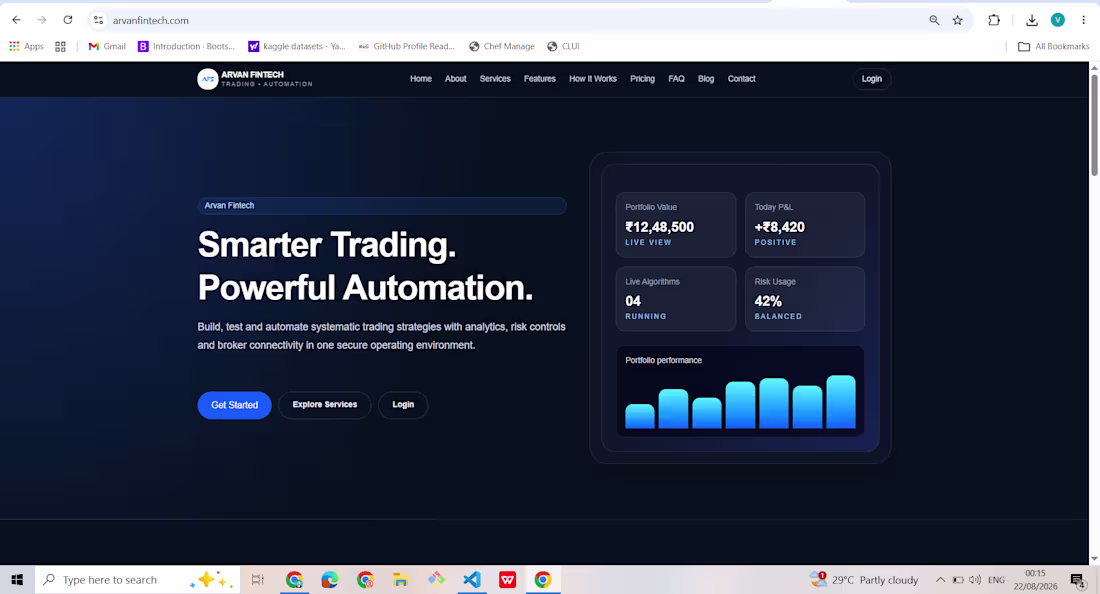Open the clock showing 00:15
This screenshot has height=594, width=1100.
(1035, 580)
